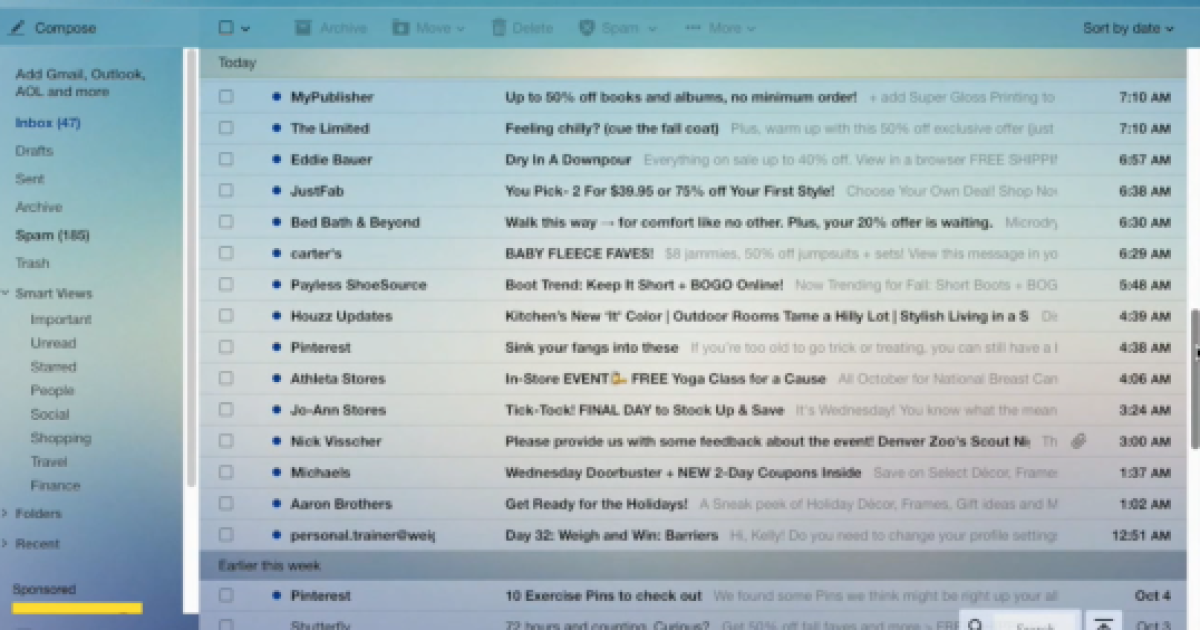The image size is (1200, 630).
Task: Open the Shopping smart view
Action: coord(60,438)
